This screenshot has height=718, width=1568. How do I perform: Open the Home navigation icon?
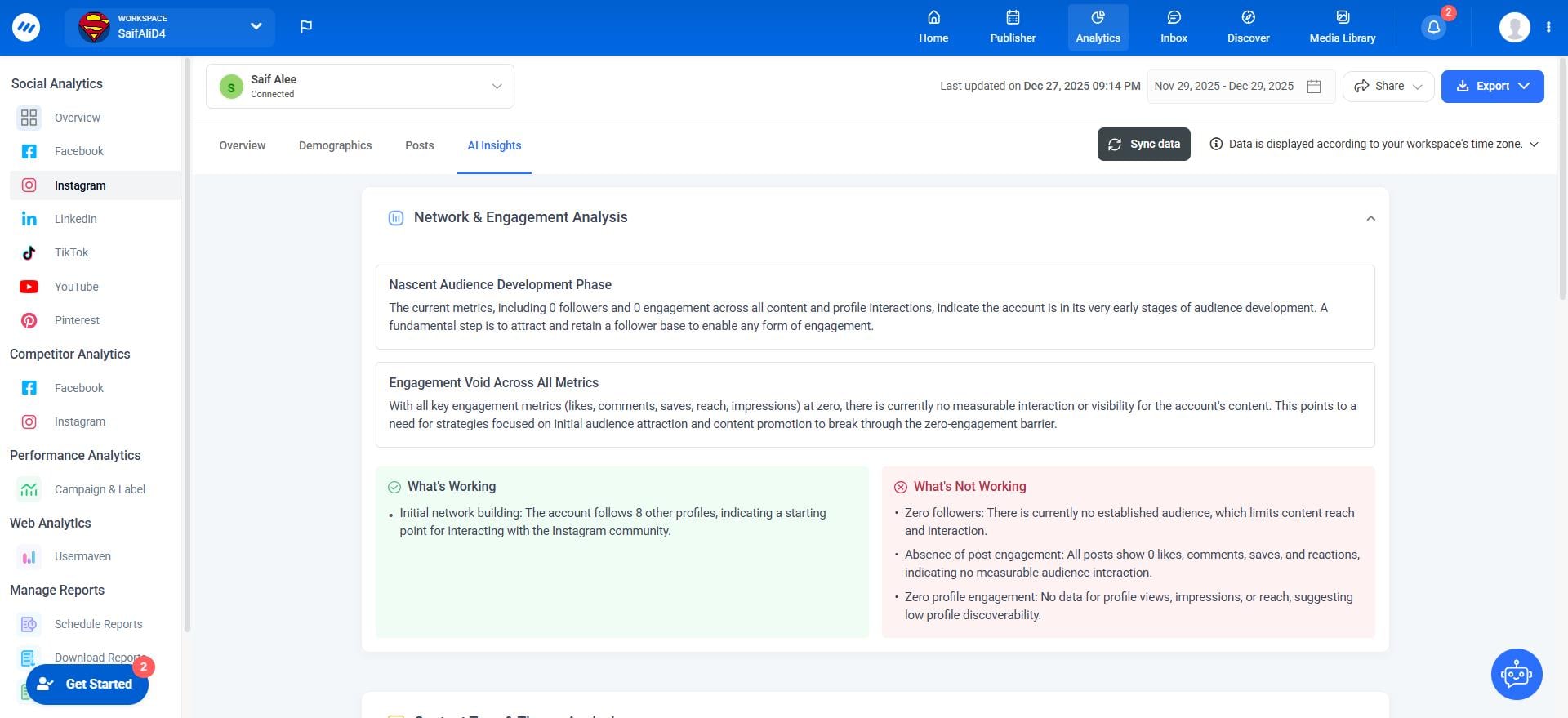coord(933,17)
